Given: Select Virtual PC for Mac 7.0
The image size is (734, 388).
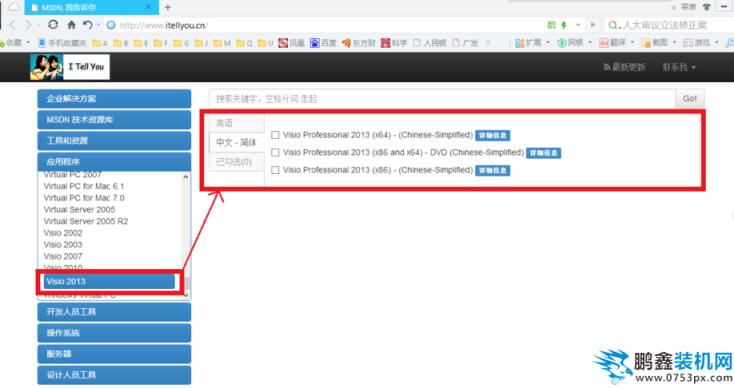Looking at the screenshot, I should 84,198.
